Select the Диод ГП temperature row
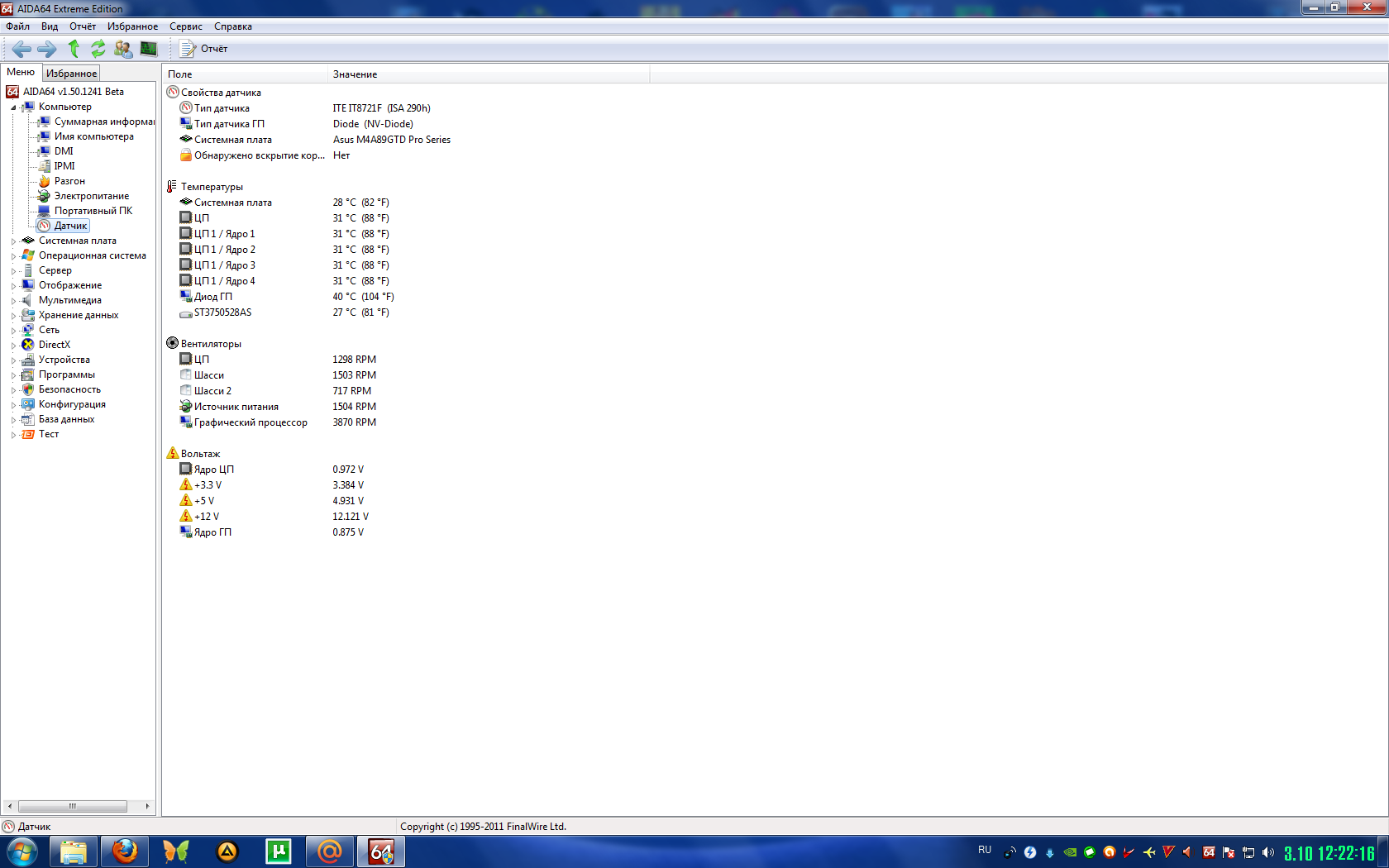Viewport: 1389px width, 868px height. (x=287, y=297)
